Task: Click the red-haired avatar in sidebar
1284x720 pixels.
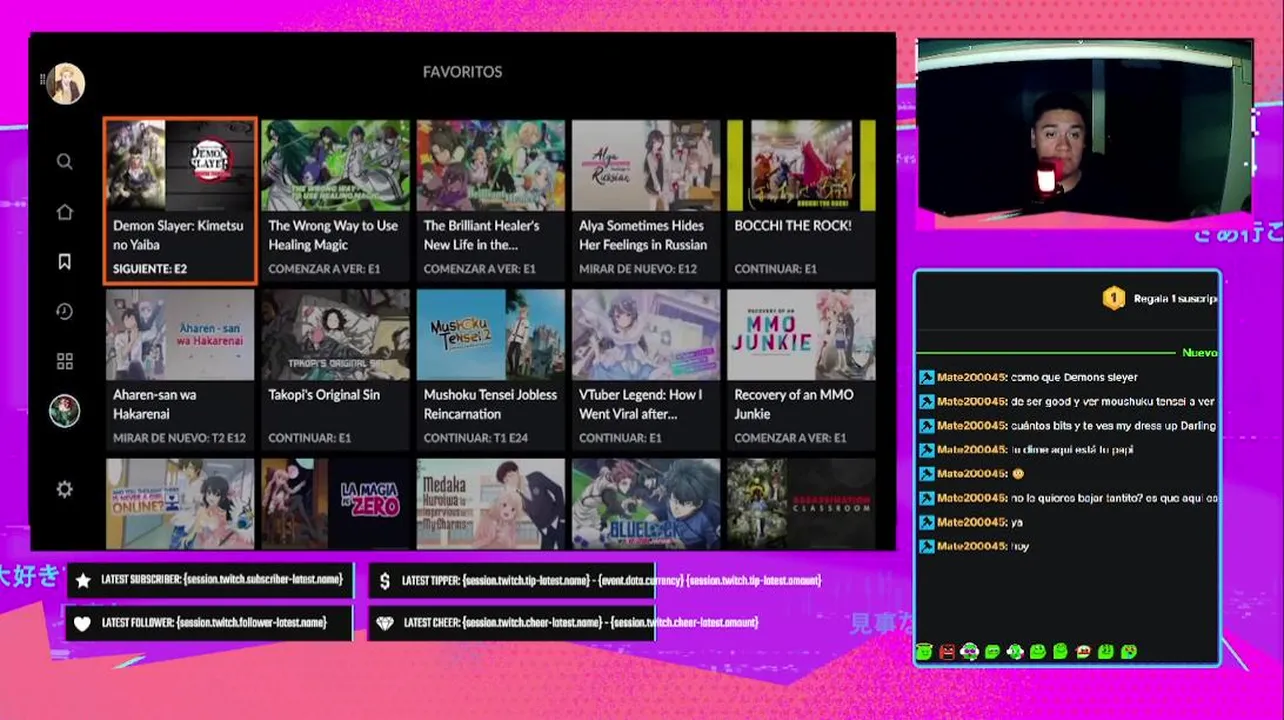Action: 65,411
